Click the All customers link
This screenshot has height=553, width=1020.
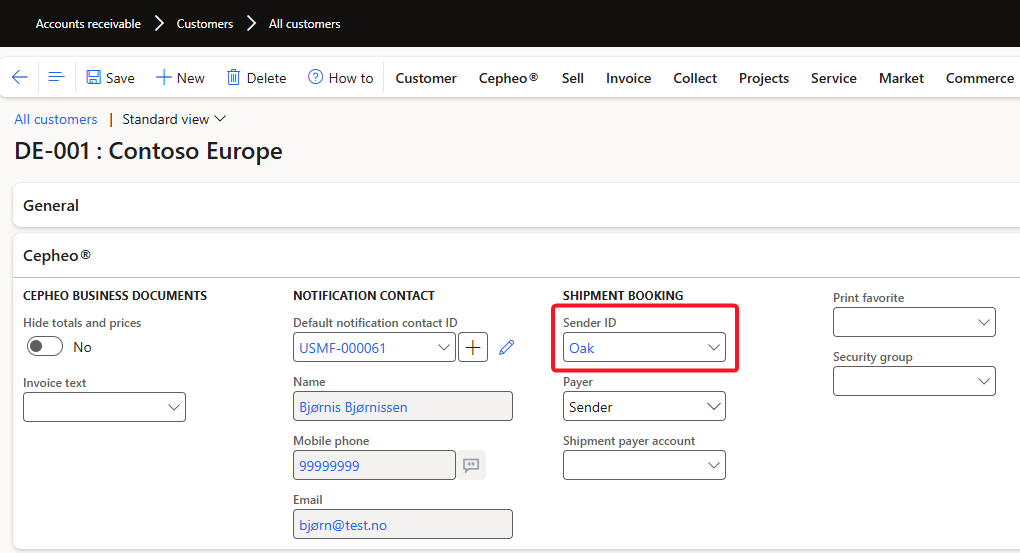(56, 119)
